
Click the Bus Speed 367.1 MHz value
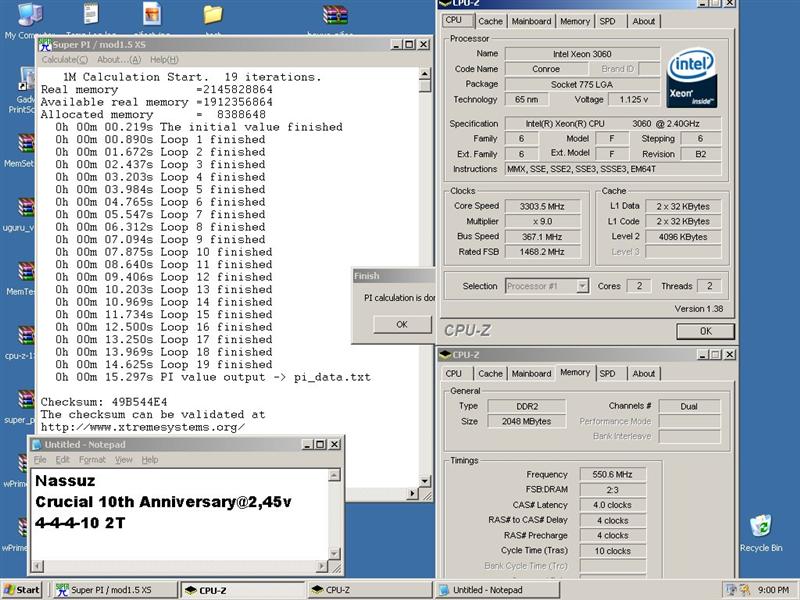[542, 237]
